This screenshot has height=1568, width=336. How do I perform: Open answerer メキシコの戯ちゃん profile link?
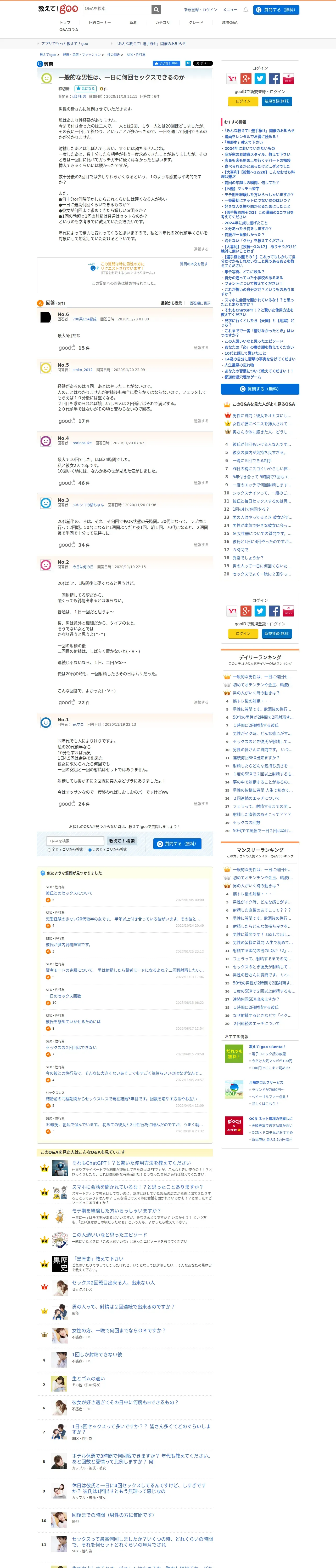point(88,505)
